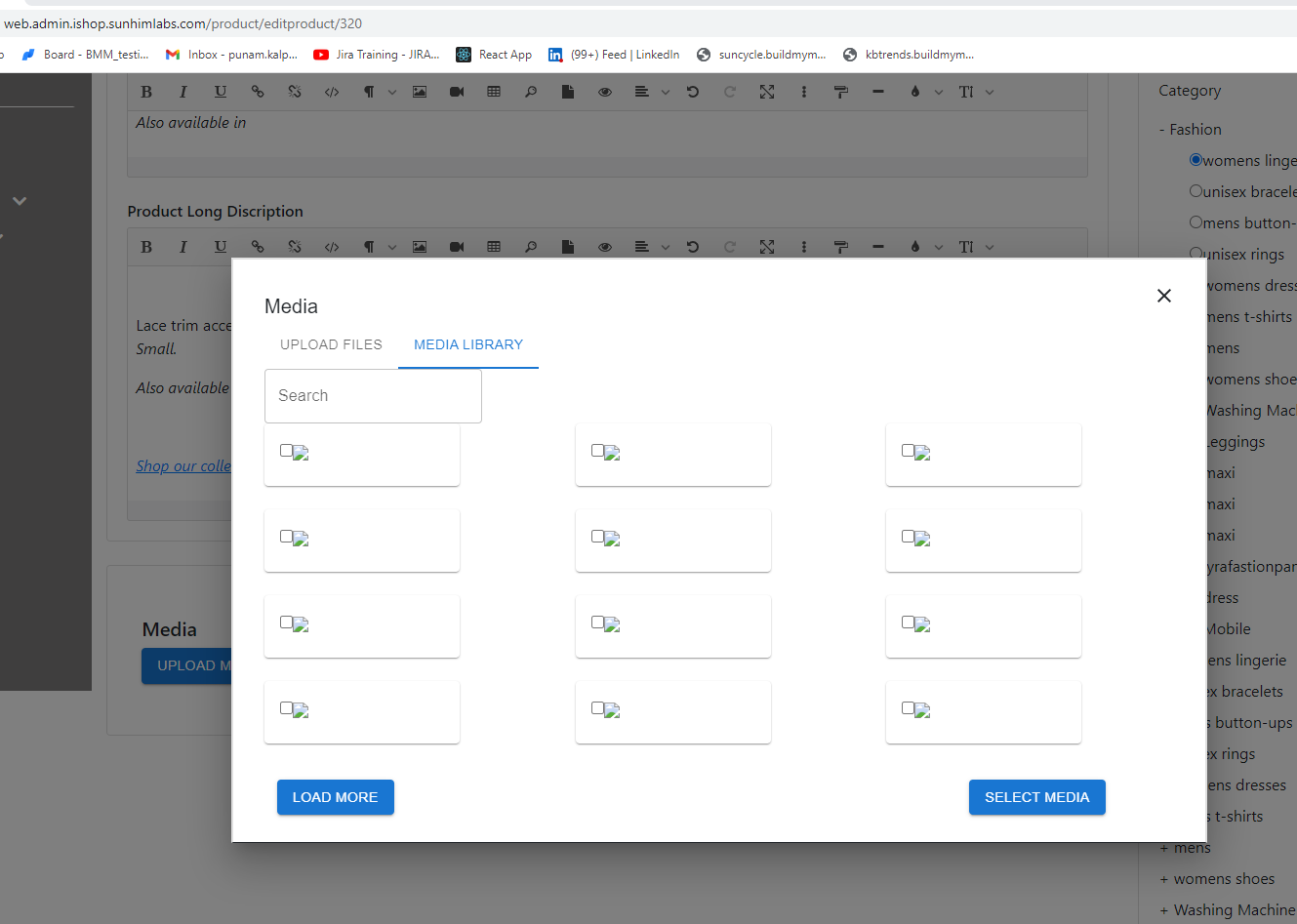
Task: Open color dropdown arrow in top editor toolbar
Action: tap(939, 93)
